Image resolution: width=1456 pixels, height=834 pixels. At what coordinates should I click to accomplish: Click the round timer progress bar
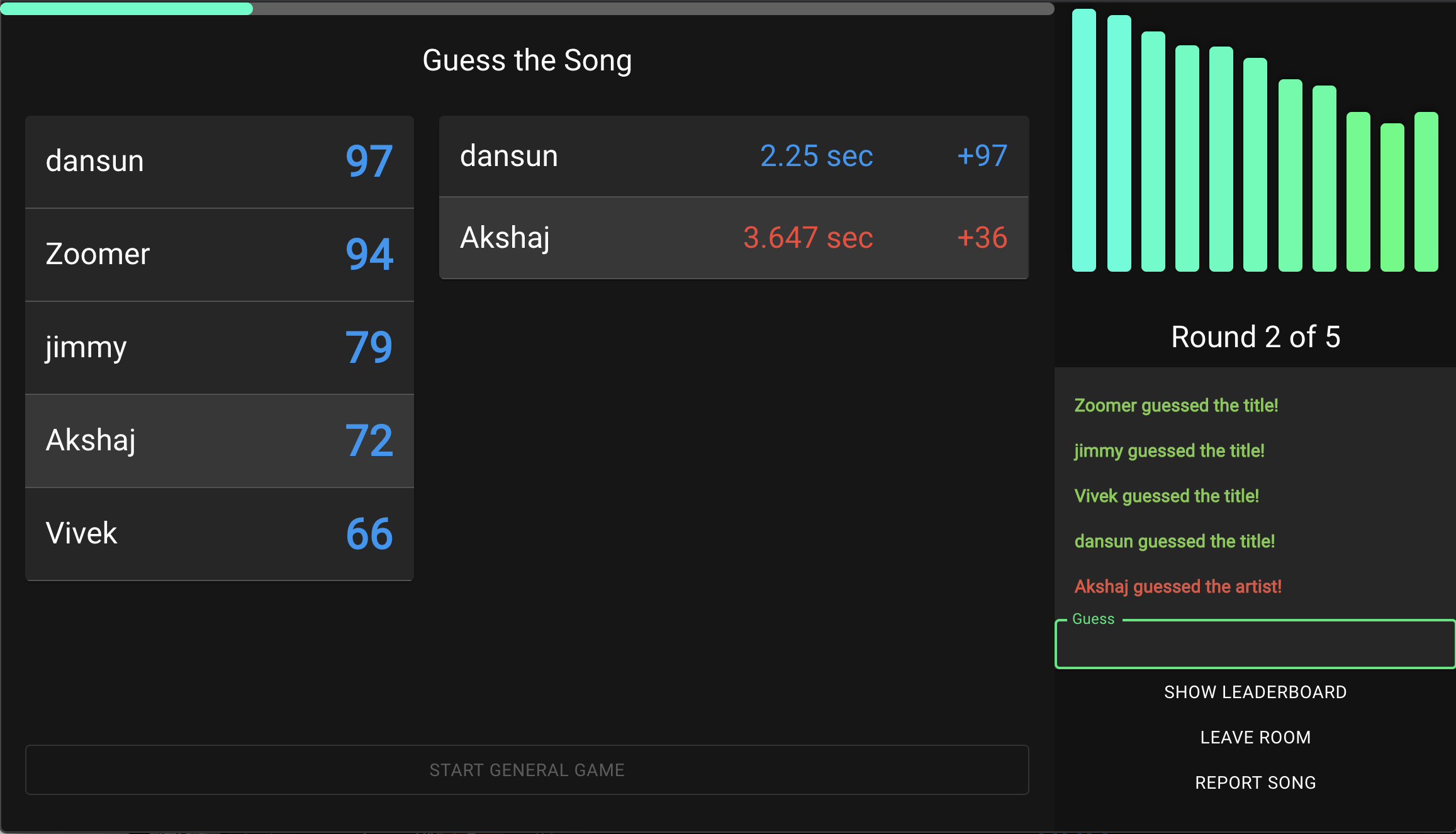tap(527, 9)
